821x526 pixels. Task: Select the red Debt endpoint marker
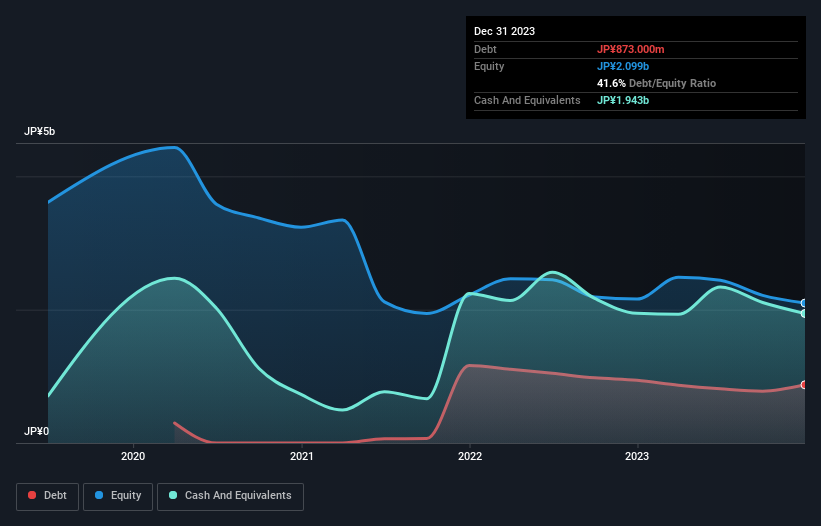coord(804,385)
